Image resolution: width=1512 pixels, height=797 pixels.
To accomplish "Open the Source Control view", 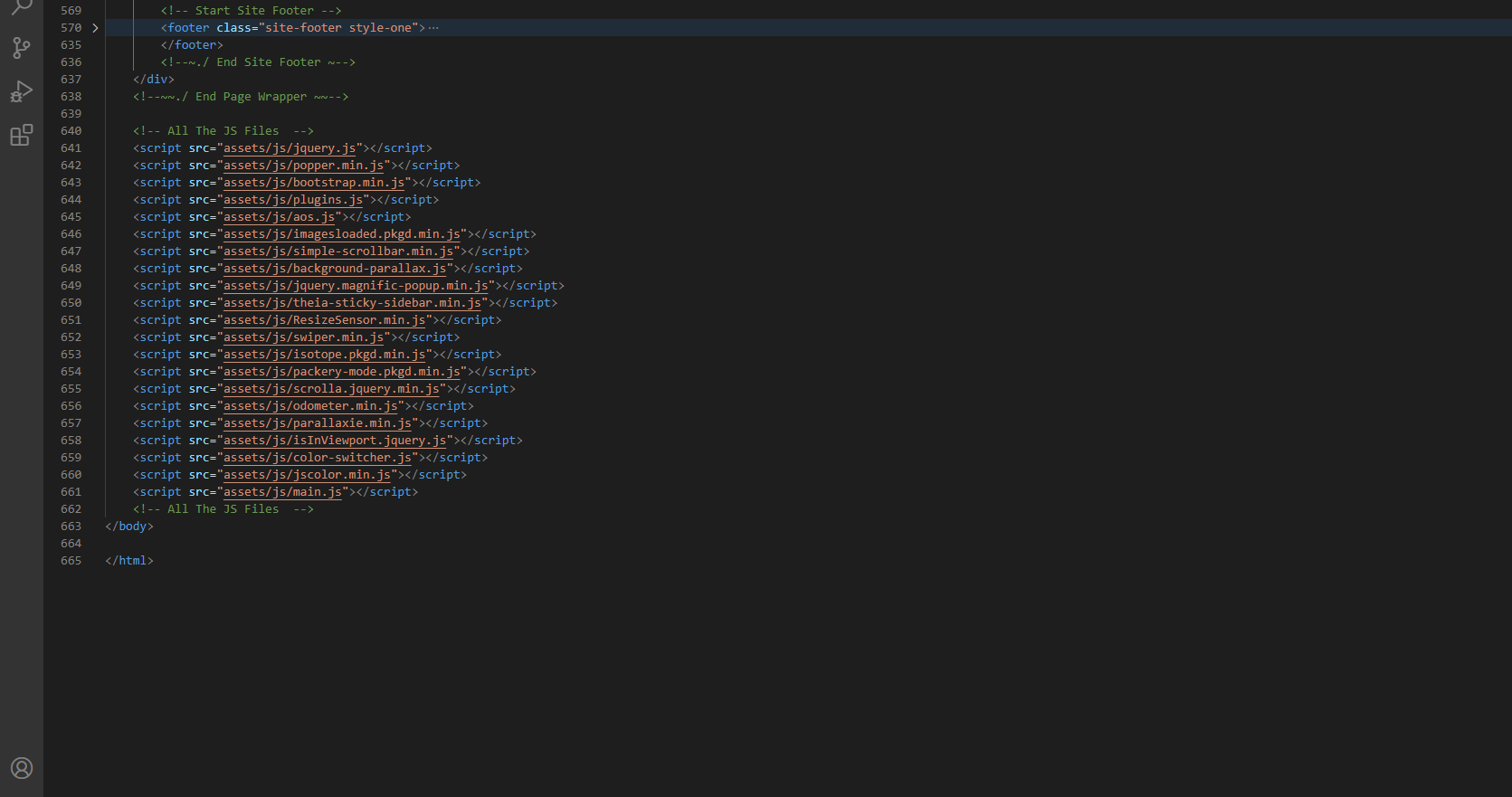I will pos(22,48).
